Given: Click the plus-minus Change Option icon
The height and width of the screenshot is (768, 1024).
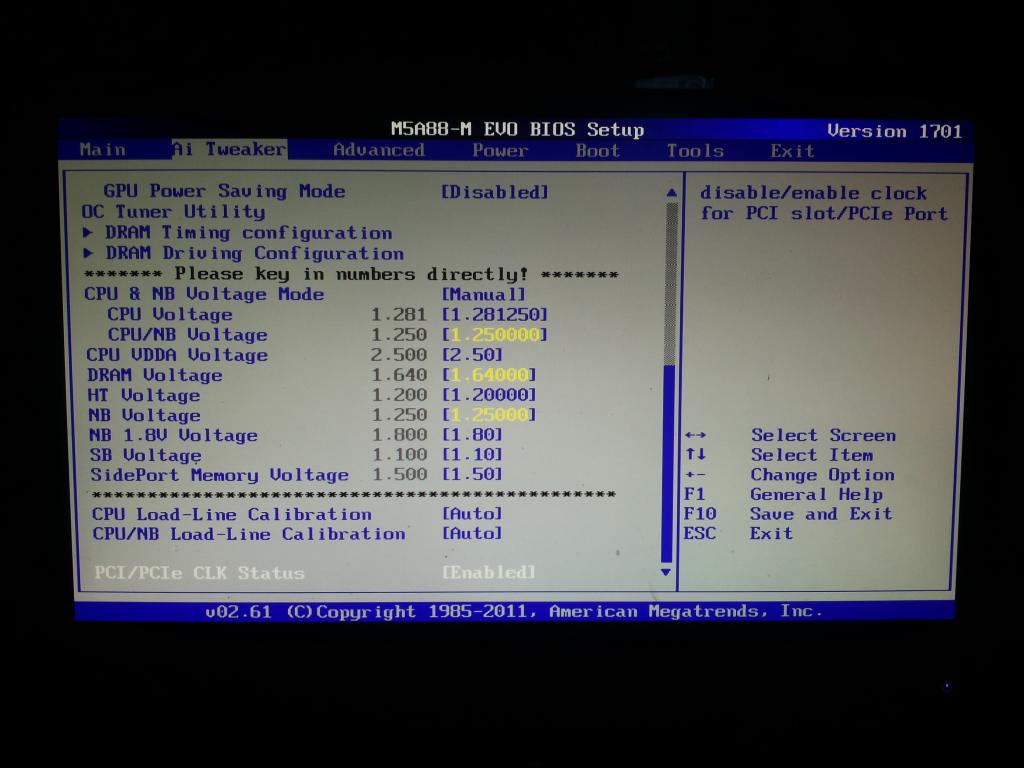Looking at the screenshot, I should 696,475.
